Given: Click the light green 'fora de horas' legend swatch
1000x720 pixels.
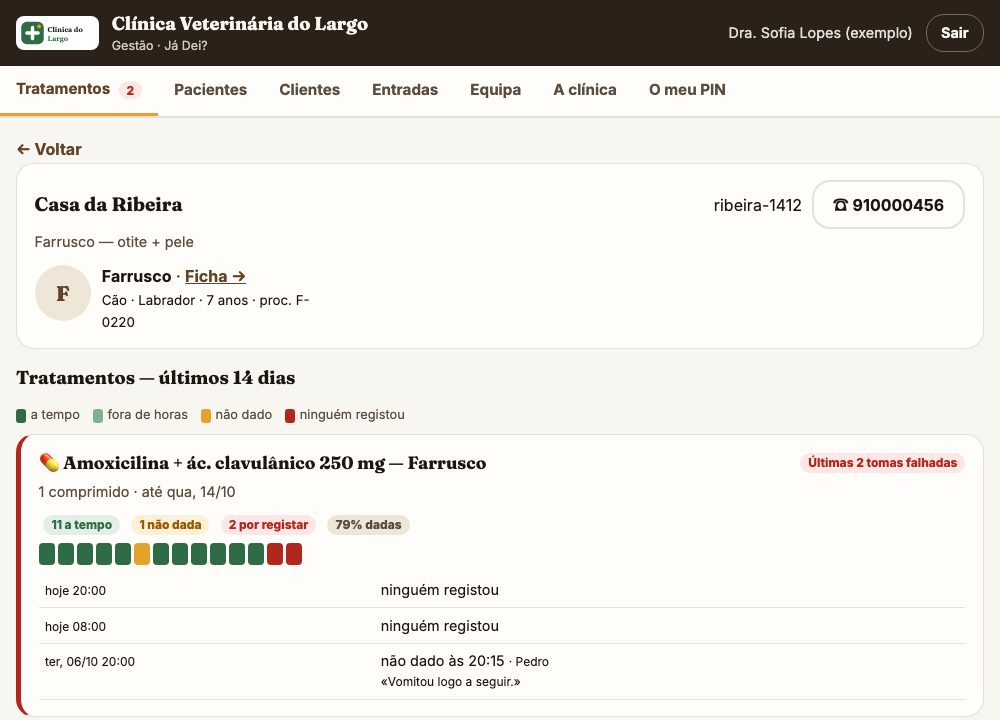Looking at the screenshot, I should [x=98, y=416].
